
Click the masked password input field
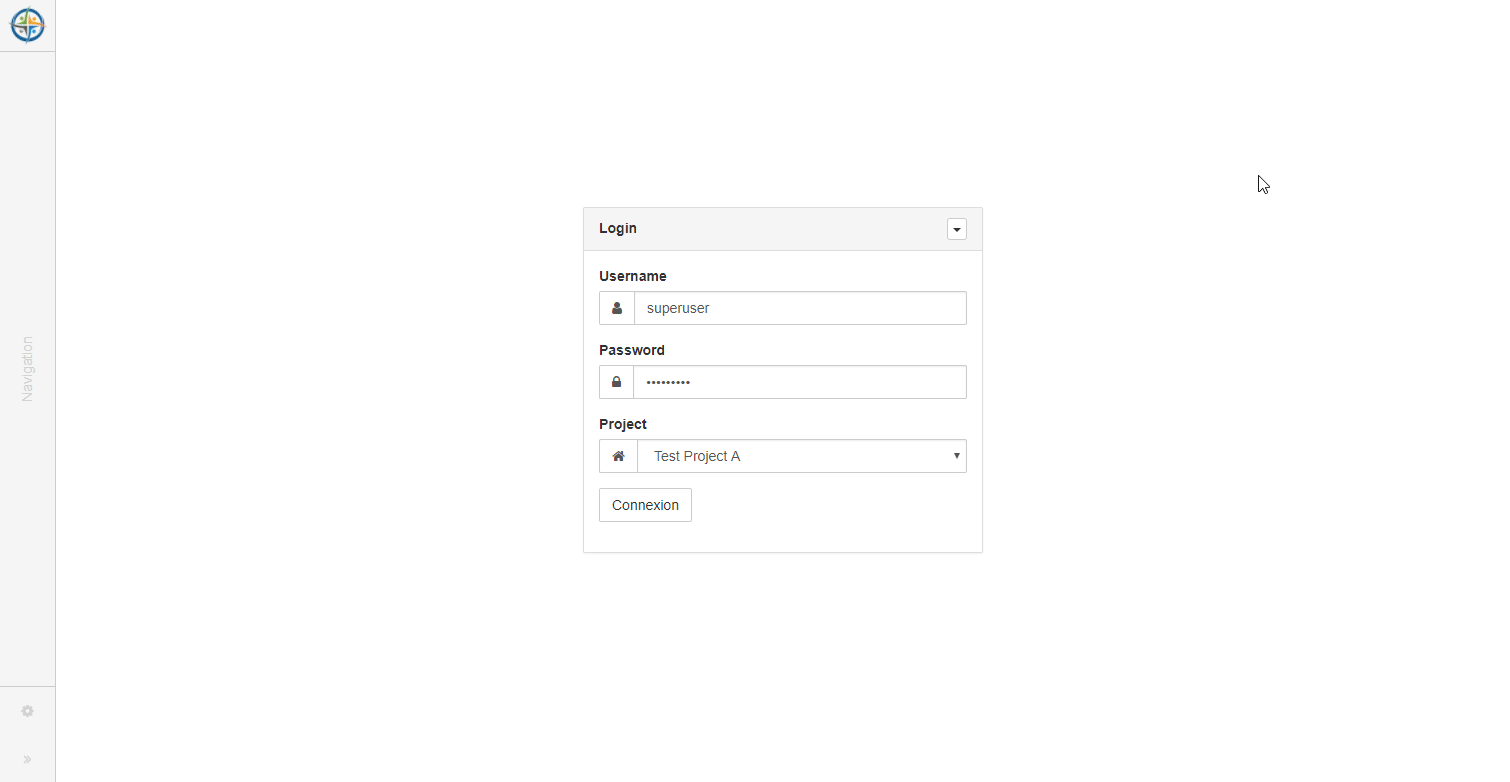(x=800, y=382)
